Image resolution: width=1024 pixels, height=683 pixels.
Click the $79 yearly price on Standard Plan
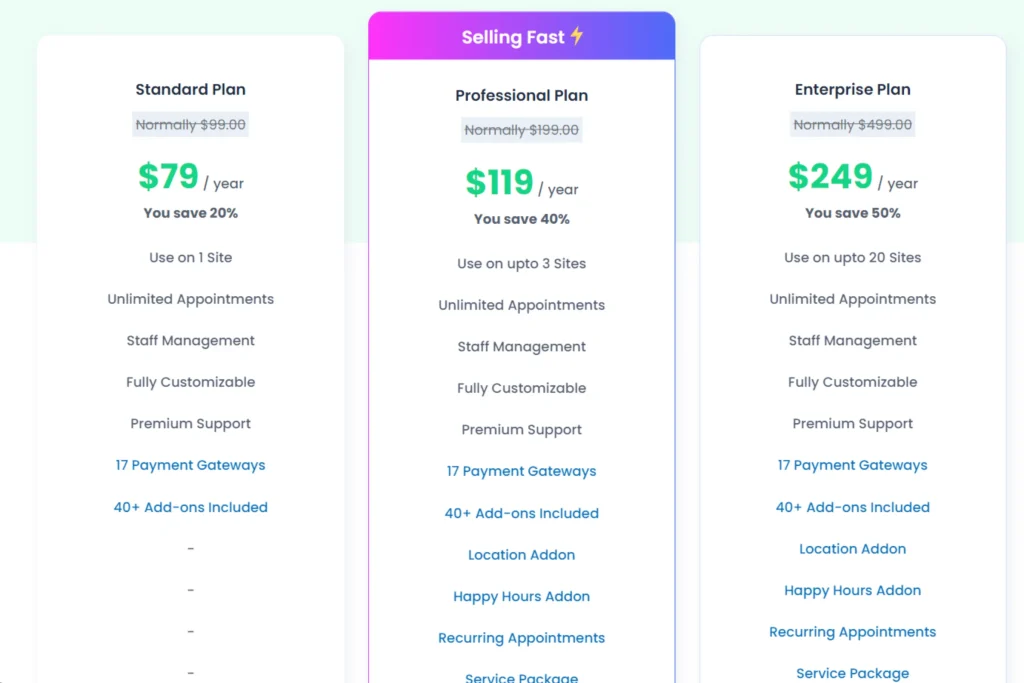(x=167, y=177)
